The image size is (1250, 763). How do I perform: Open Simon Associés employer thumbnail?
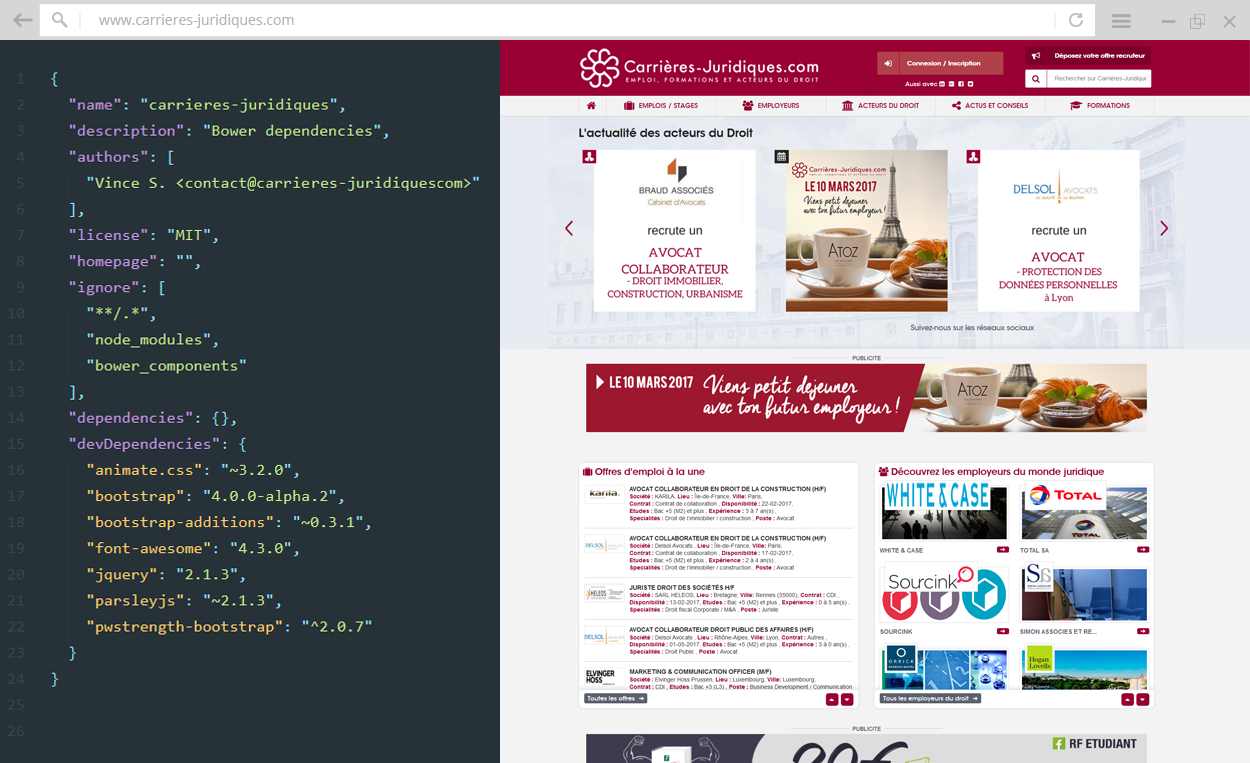coord(1085,593)
